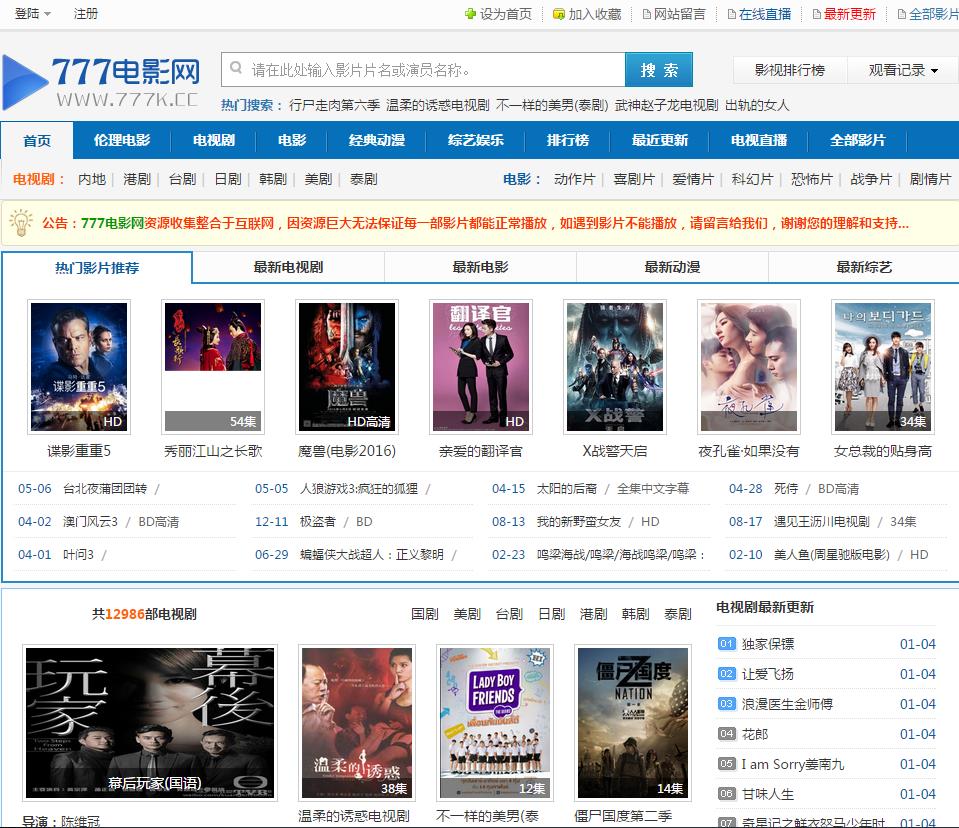Select hot search 出轨的女人
Viewport: 959px width, 828px height.
[x=757, y=105]
